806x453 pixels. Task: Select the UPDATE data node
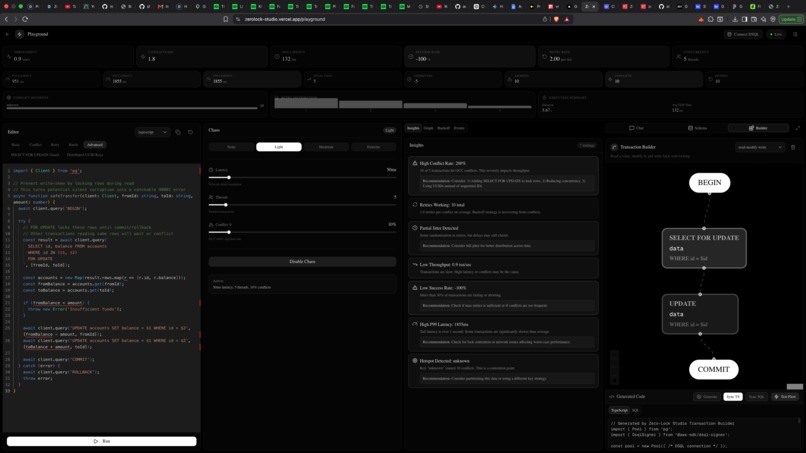(x=700, y=314)
